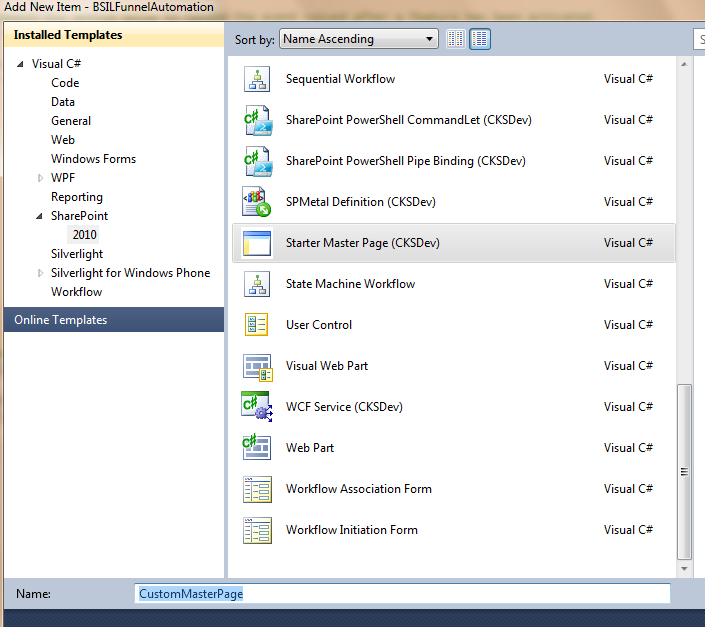Click the User Control template icon
Screen dimensions: 705x627
[x=256, y=325]
